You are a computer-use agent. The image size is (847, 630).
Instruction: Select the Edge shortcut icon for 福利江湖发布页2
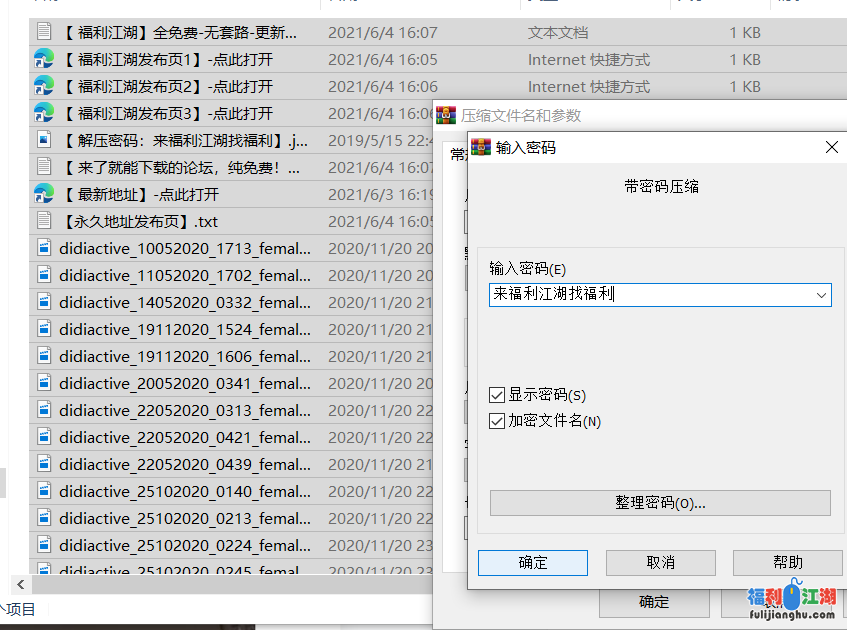[x=44, y=86]
